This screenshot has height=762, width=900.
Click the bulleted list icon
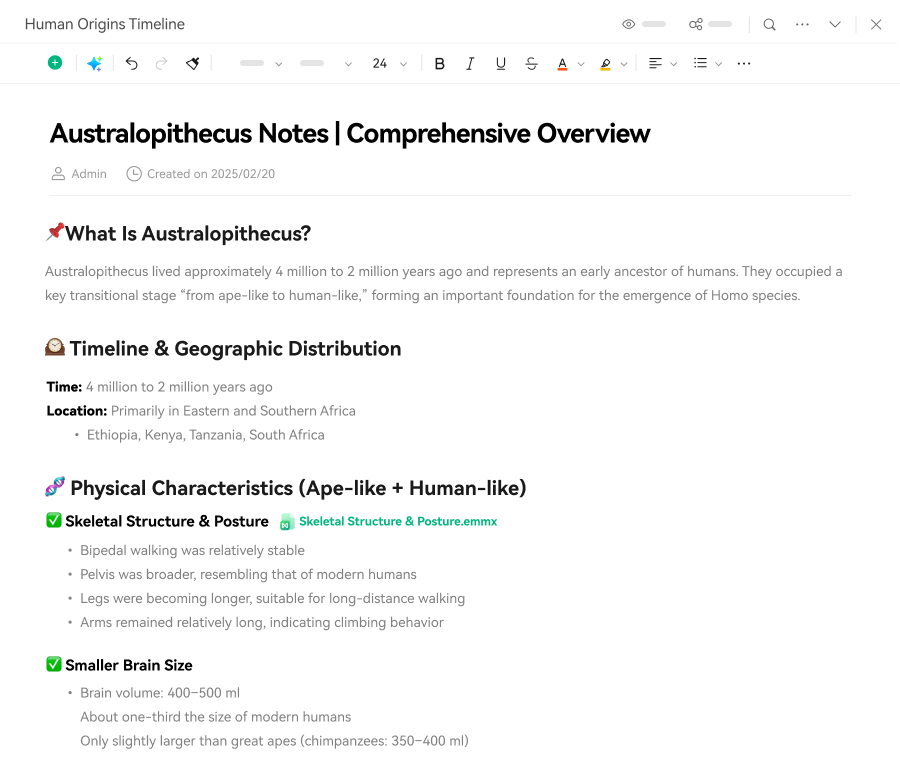[x=700, y=63]
